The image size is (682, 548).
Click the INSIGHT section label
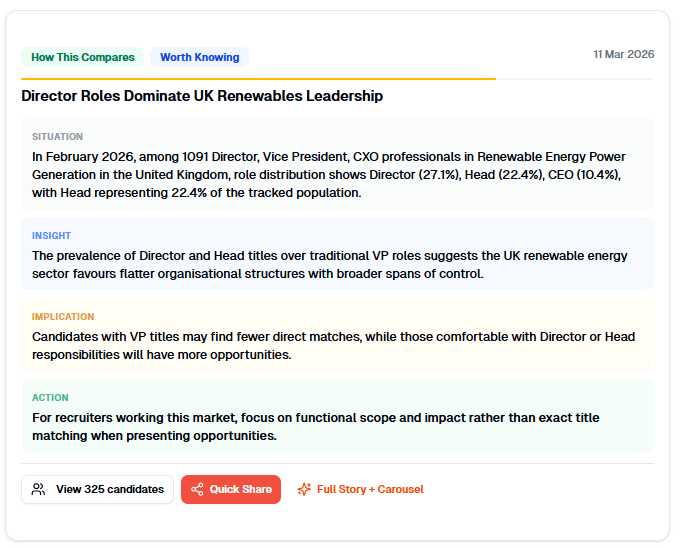pyautogui.click(x=52, y=236)
